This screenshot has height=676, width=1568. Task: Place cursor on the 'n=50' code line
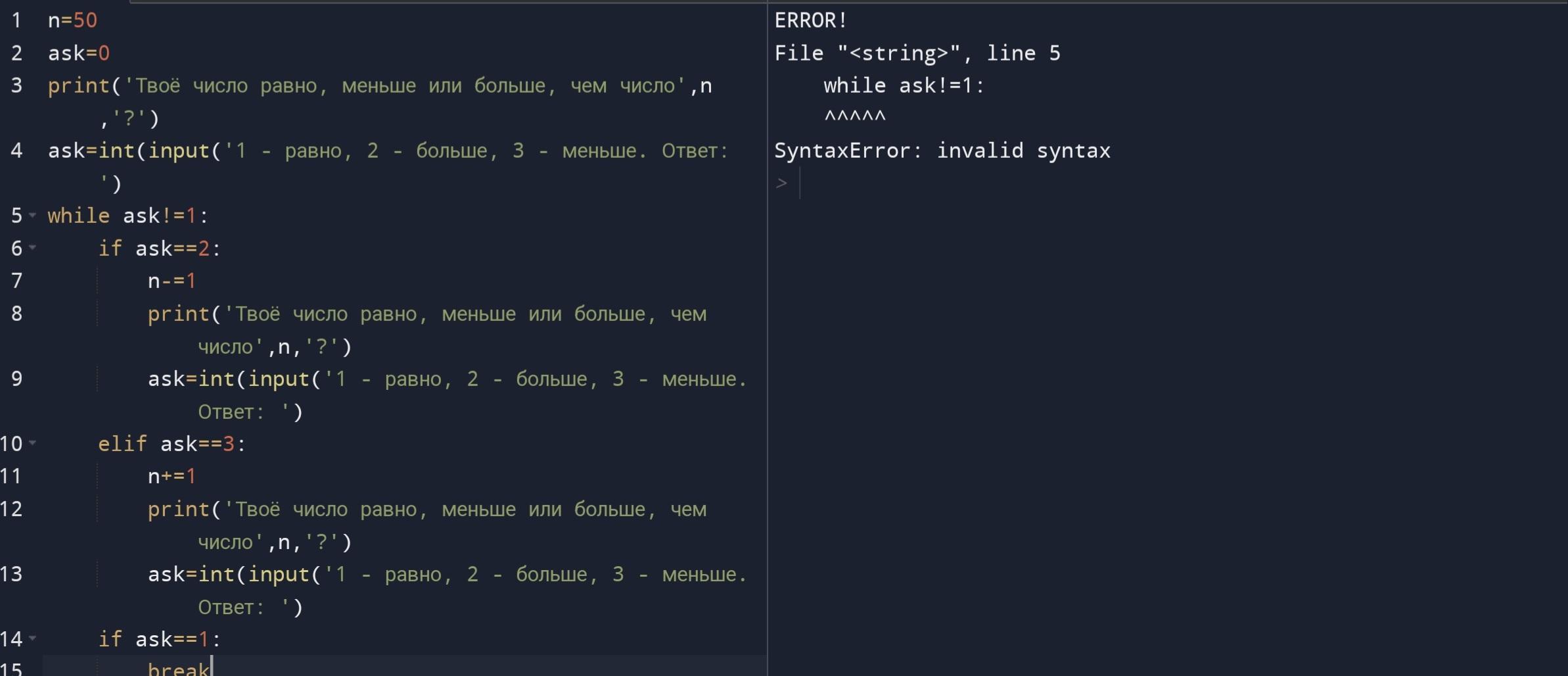[x=72, y=20]
